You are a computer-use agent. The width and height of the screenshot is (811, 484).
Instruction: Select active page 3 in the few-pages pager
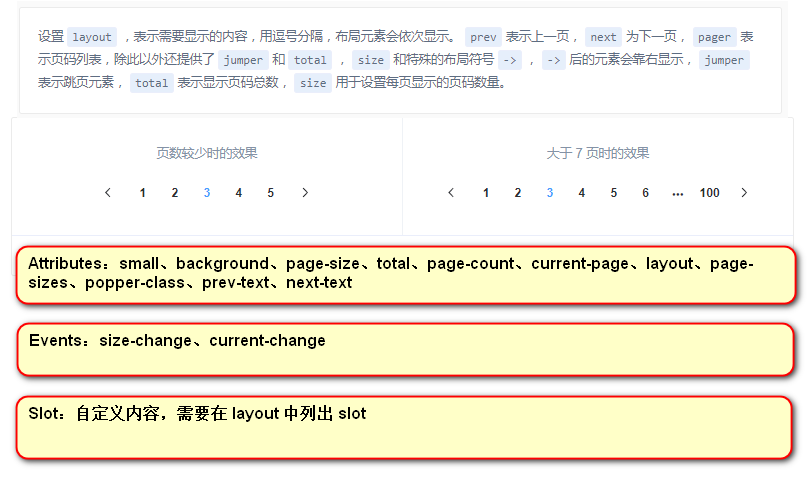pyautogui.click(x=207, y=193)
